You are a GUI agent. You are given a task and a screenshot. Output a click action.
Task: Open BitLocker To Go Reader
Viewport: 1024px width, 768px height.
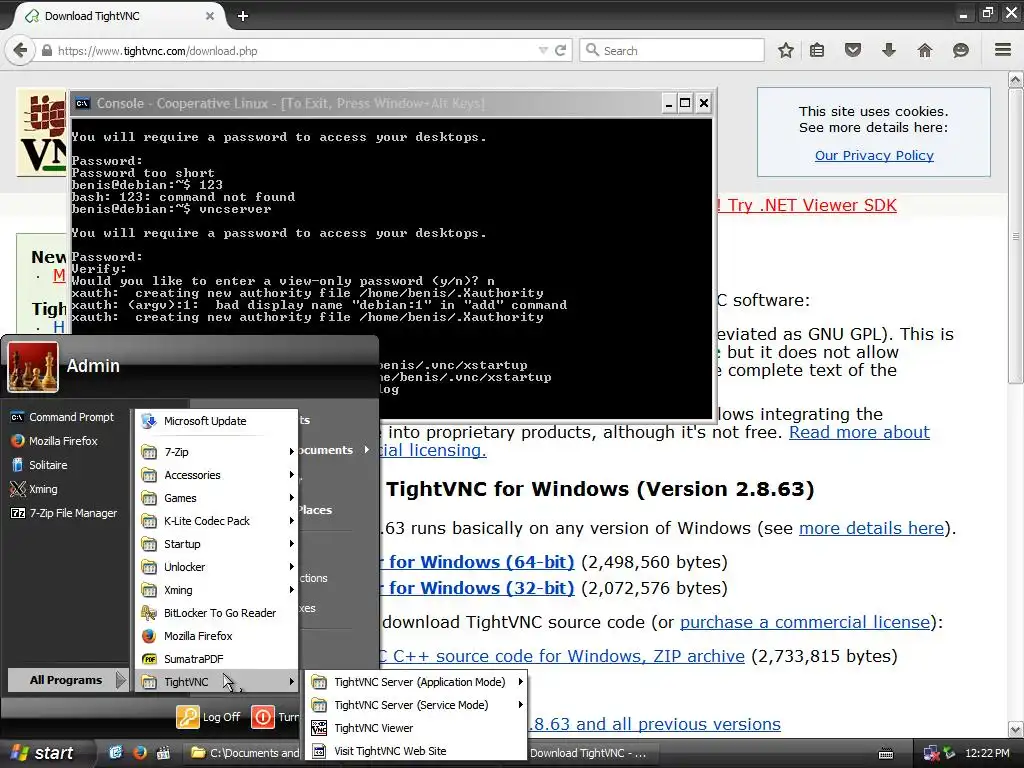217,613
